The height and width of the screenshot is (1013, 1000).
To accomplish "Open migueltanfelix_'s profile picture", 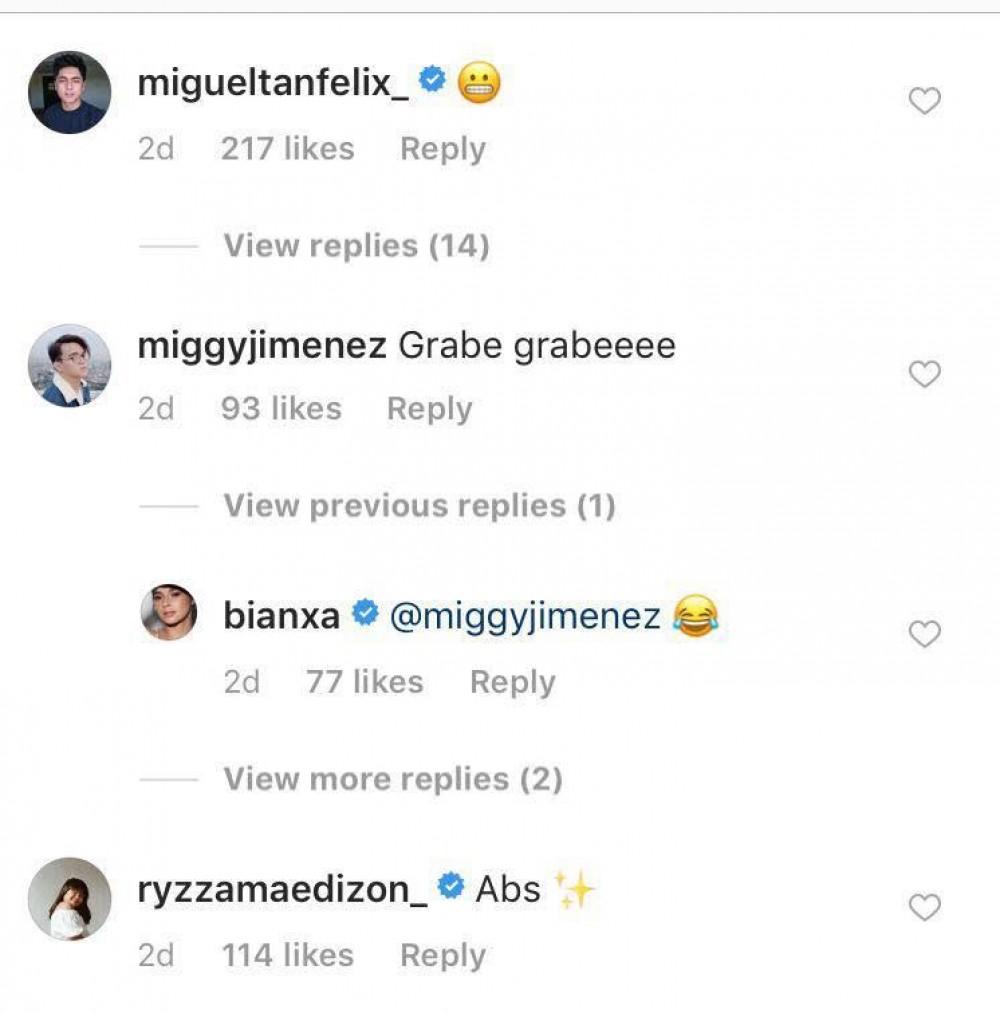I will (x=70, y=92).
